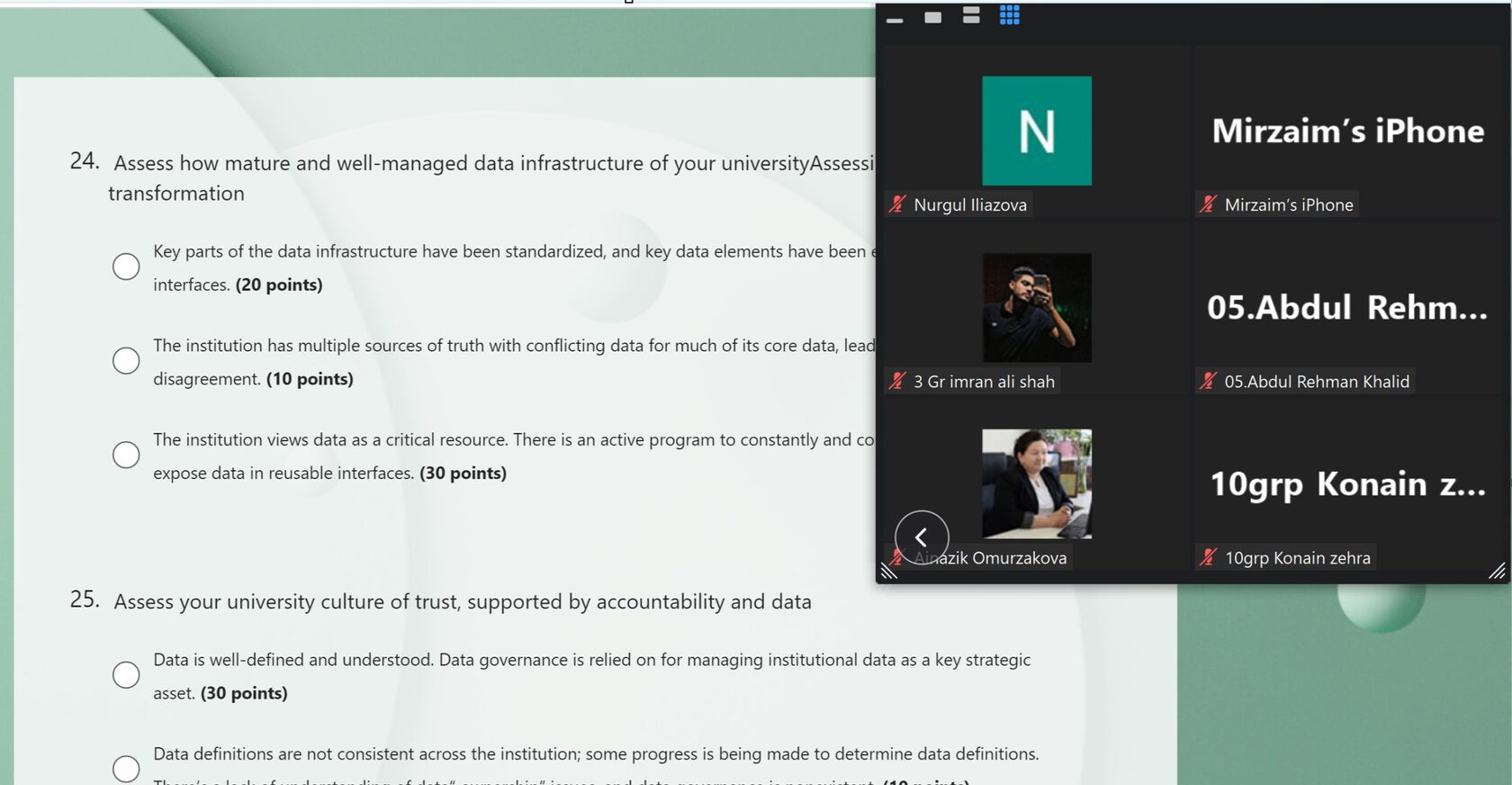
Task: Click the muted mic icon beside 3 Gr imran ali shah
Action: [897, 381]
